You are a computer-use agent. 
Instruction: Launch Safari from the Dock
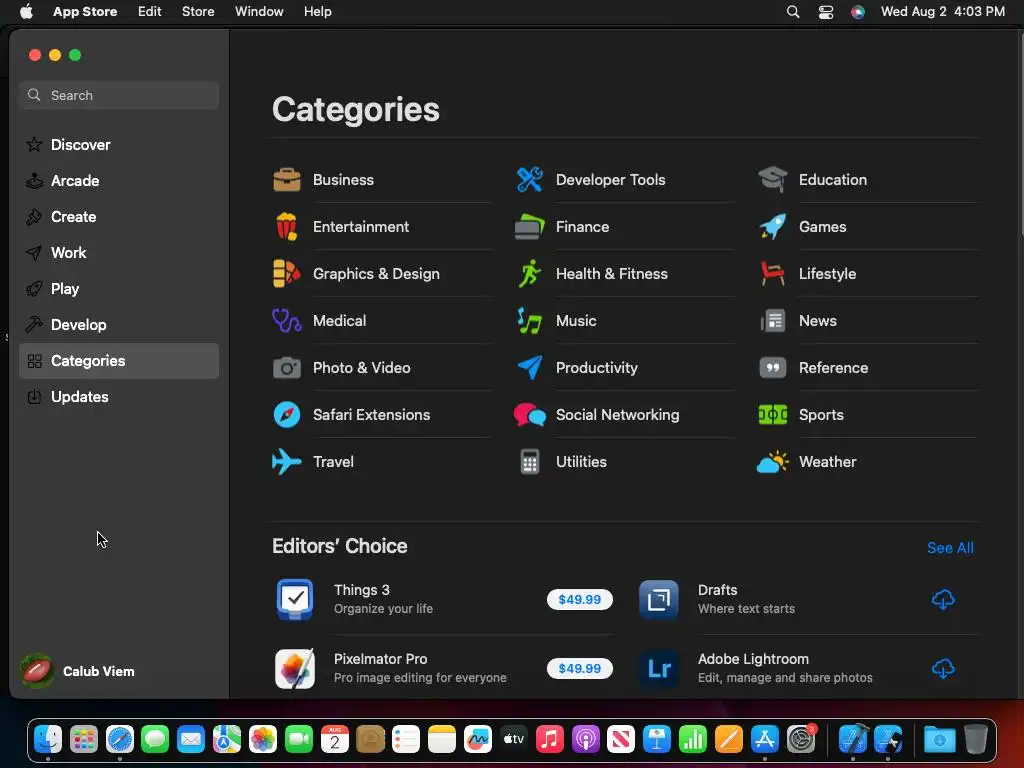(x=120, y=739)
